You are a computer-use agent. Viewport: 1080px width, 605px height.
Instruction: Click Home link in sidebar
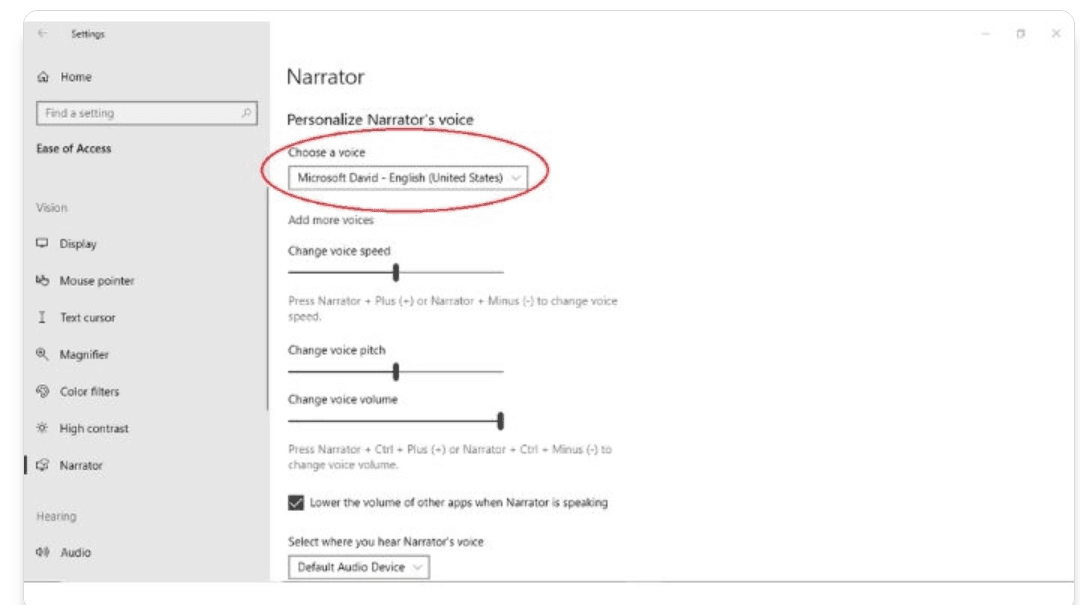tap(76, 76)
